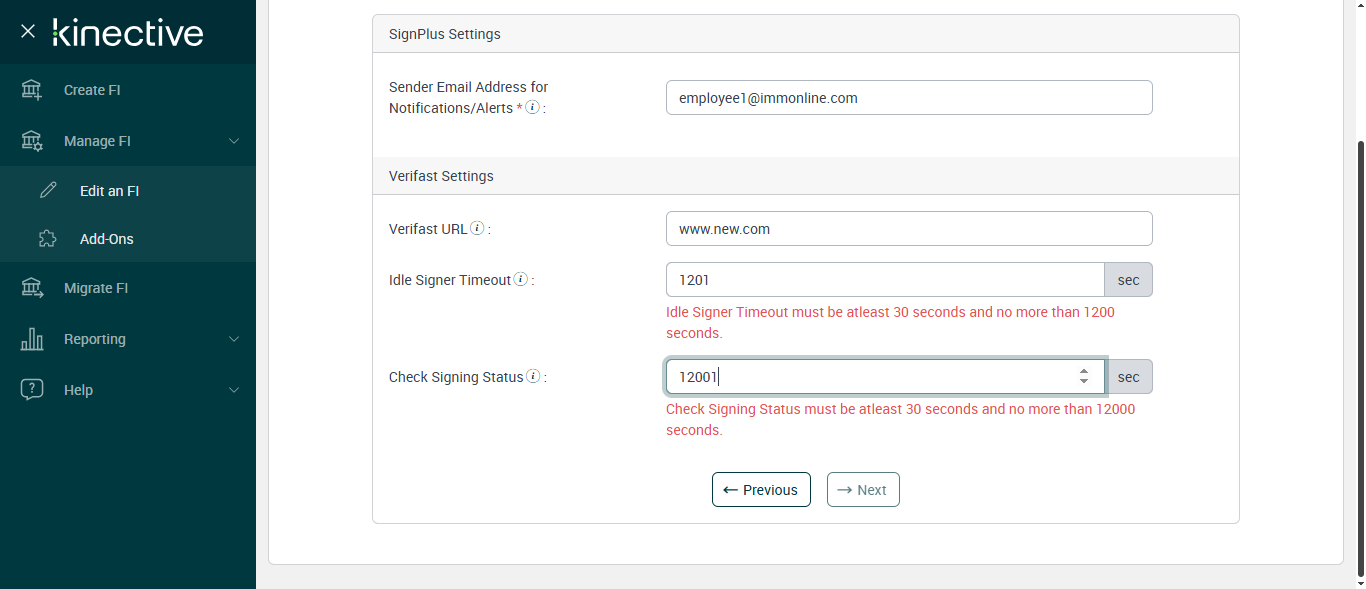Click the Reporting bar chart icon
This screenshot has width=1366, height=589.
32,339
